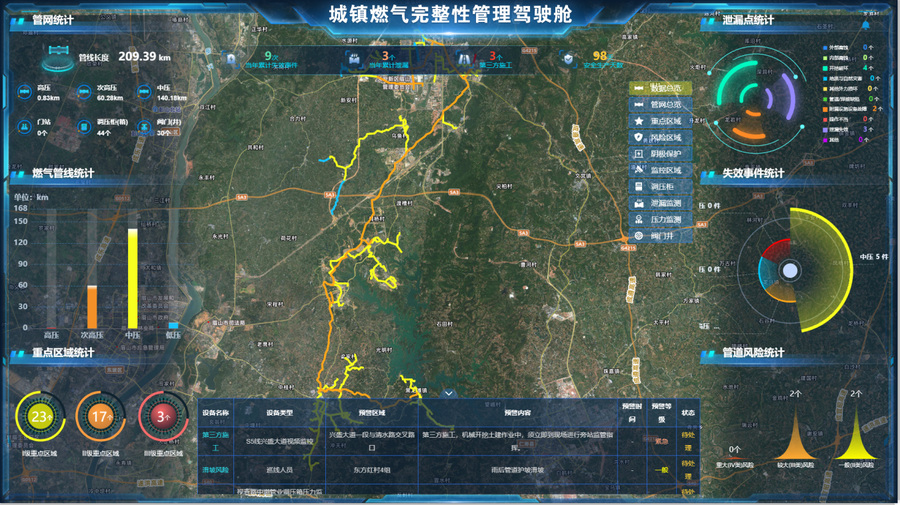900x505 pixels.
Task: Expand the red 3 key area ring
Action: [x=162, y=416]
